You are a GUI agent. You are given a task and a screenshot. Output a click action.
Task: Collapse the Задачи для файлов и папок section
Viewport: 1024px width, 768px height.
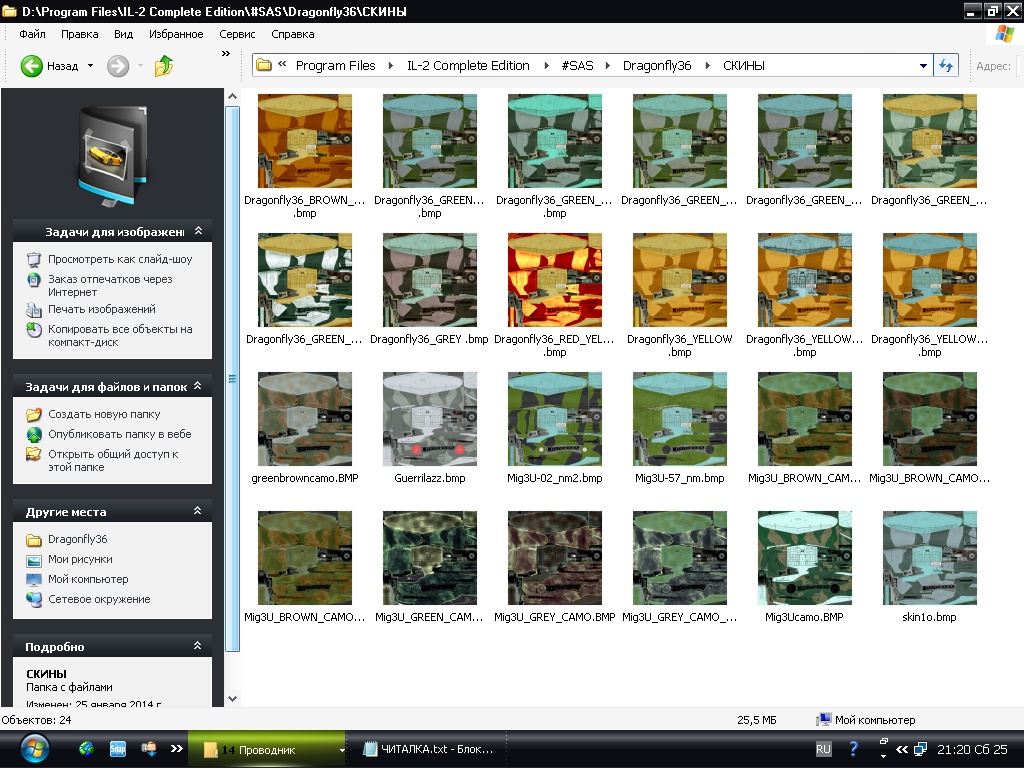pos(197,386)
